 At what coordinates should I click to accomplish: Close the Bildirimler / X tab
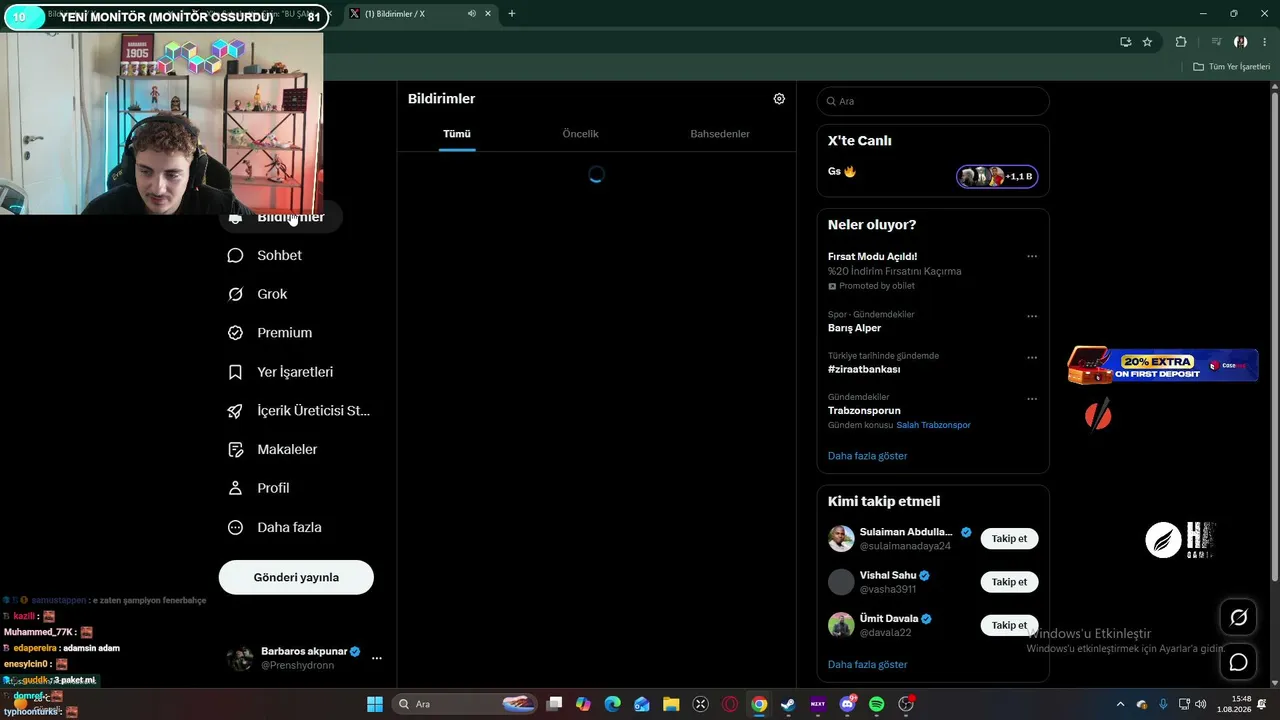(x=488, y=14)
